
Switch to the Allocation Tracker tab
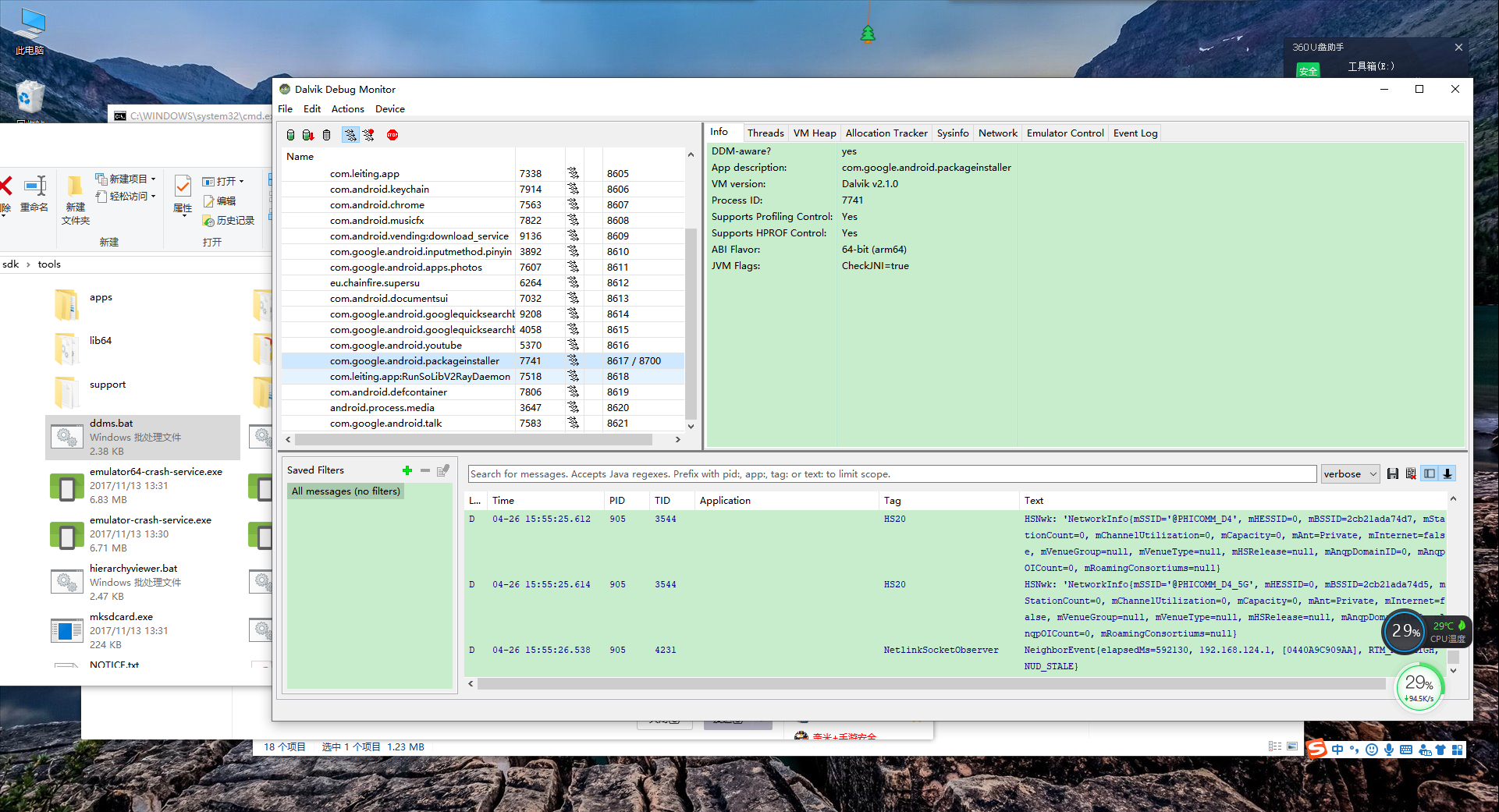[886, 133]
